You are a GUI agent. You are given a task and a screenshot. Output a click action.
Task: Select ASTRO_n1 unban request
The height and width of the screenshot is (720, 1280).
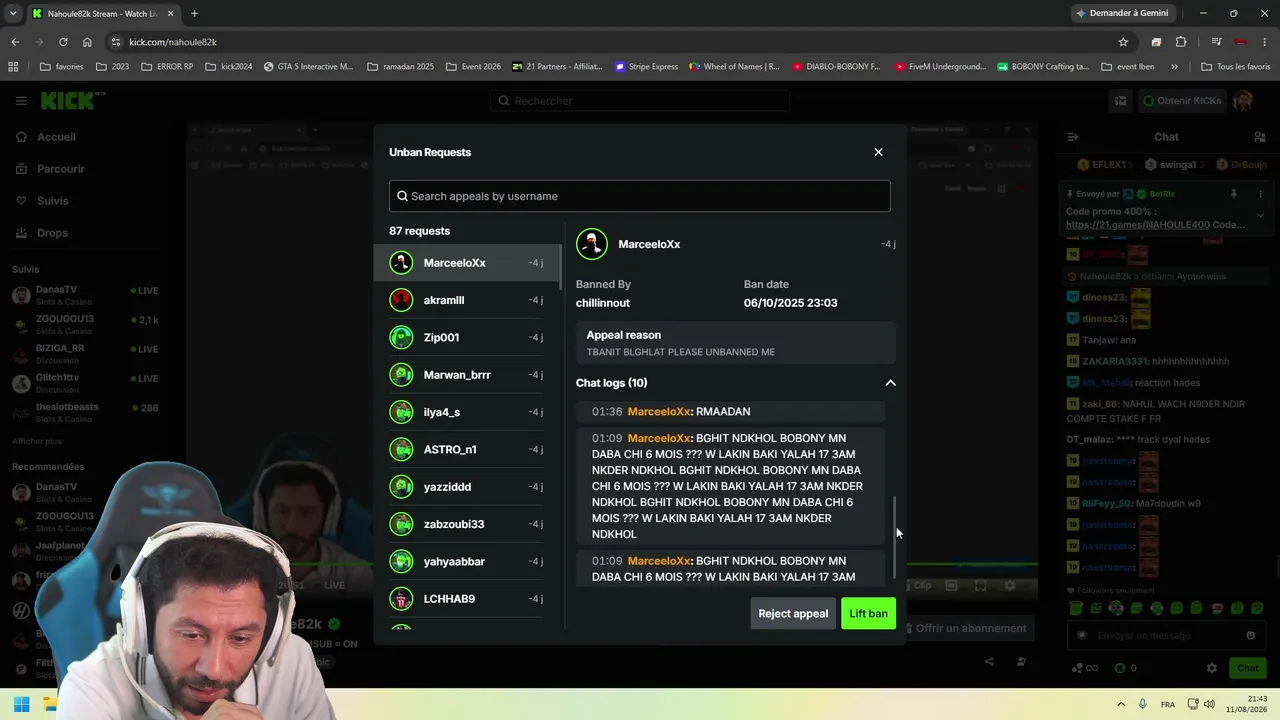pyautogui.click(x=467, y=449)
